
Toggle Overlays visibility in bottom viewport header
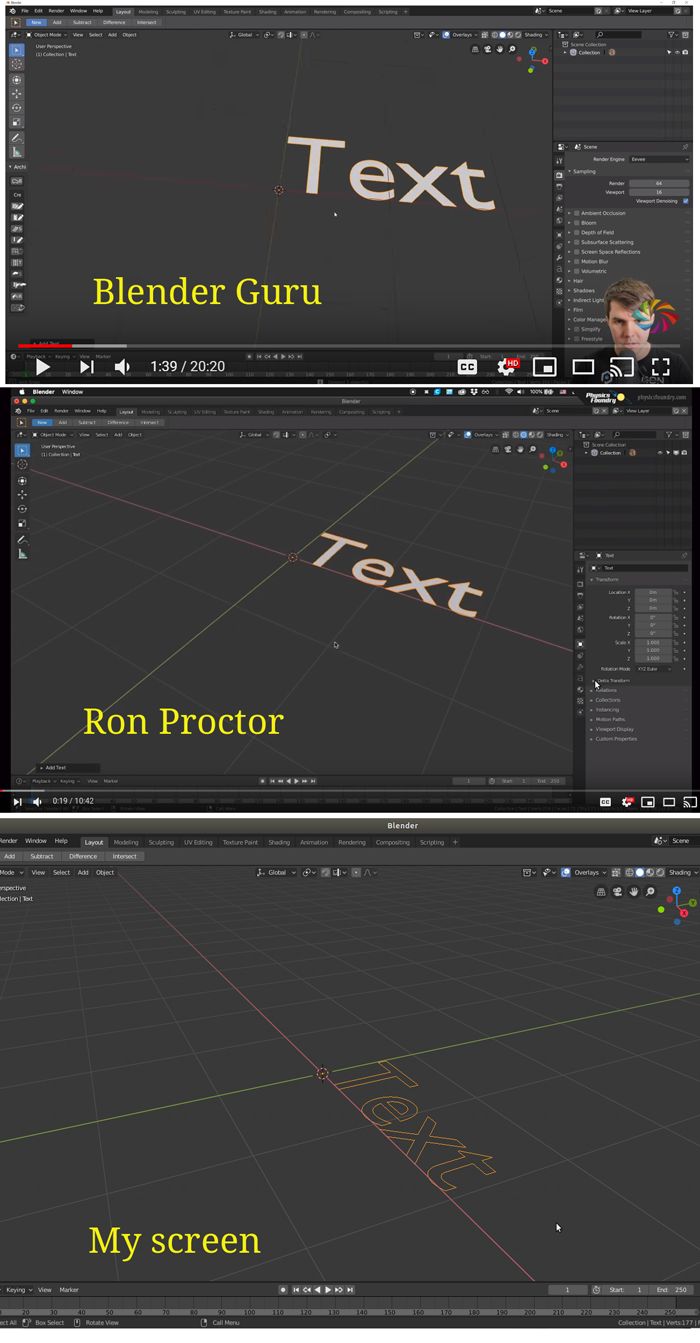pos(567,872)
